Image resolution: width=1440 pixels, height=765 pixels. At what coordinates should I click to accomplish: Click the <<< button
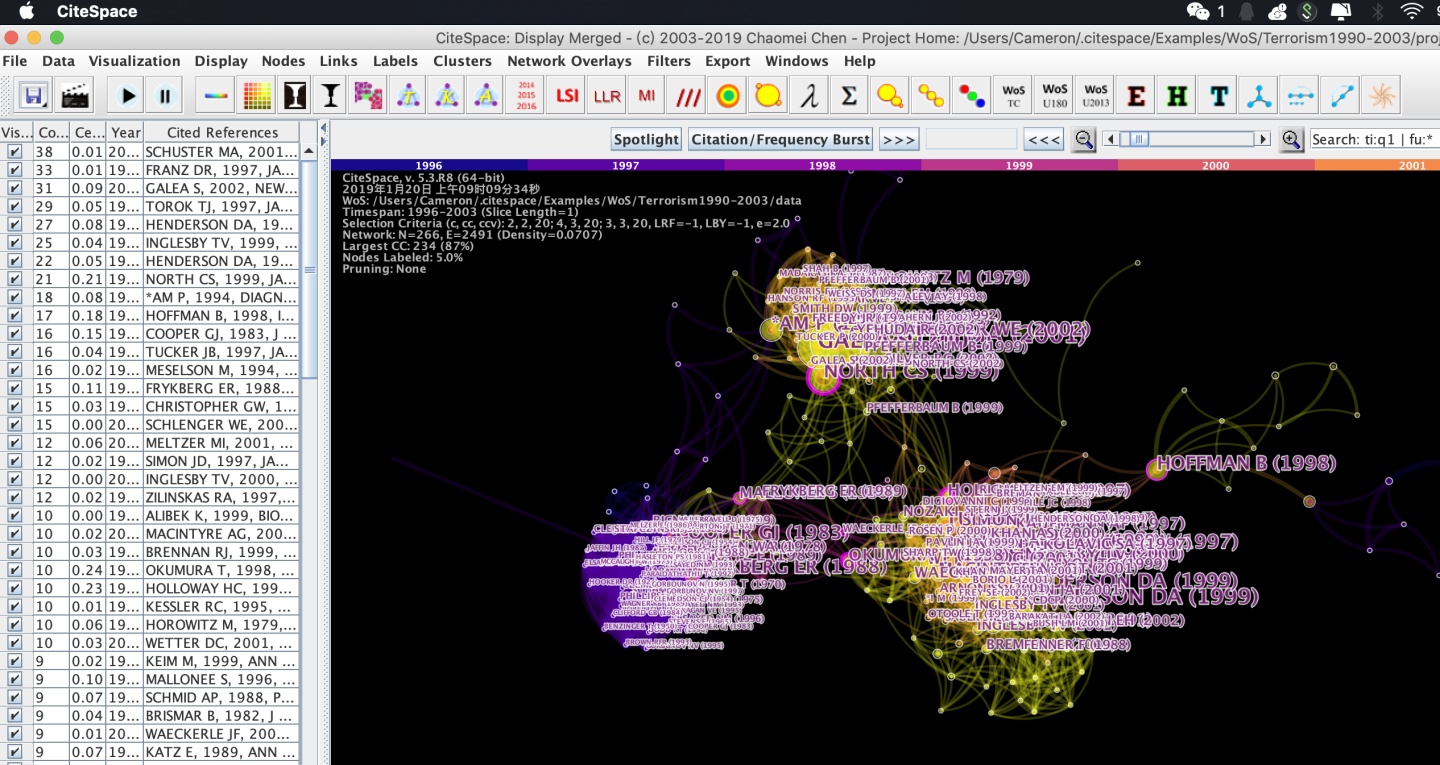pyautogui.click(x=1044, y=139)
